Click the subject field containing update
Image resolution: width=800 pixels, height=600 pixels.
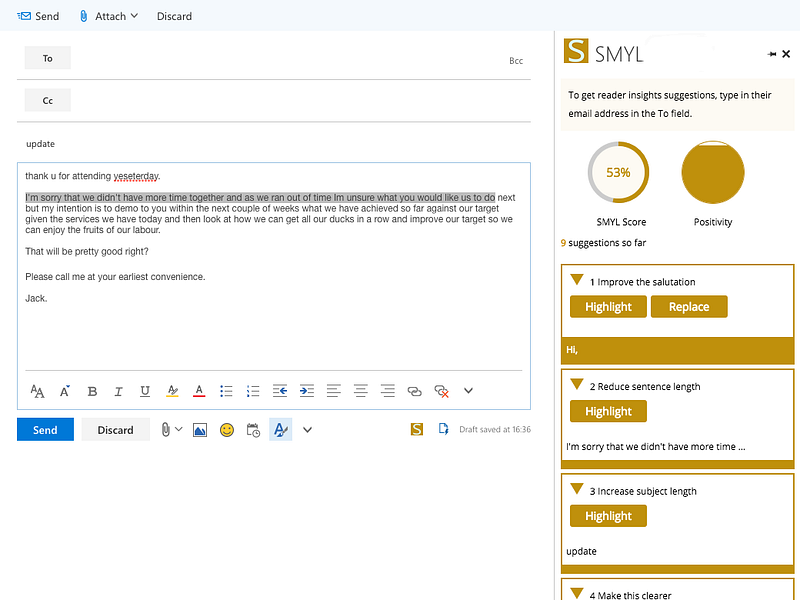tap(274, 144)
